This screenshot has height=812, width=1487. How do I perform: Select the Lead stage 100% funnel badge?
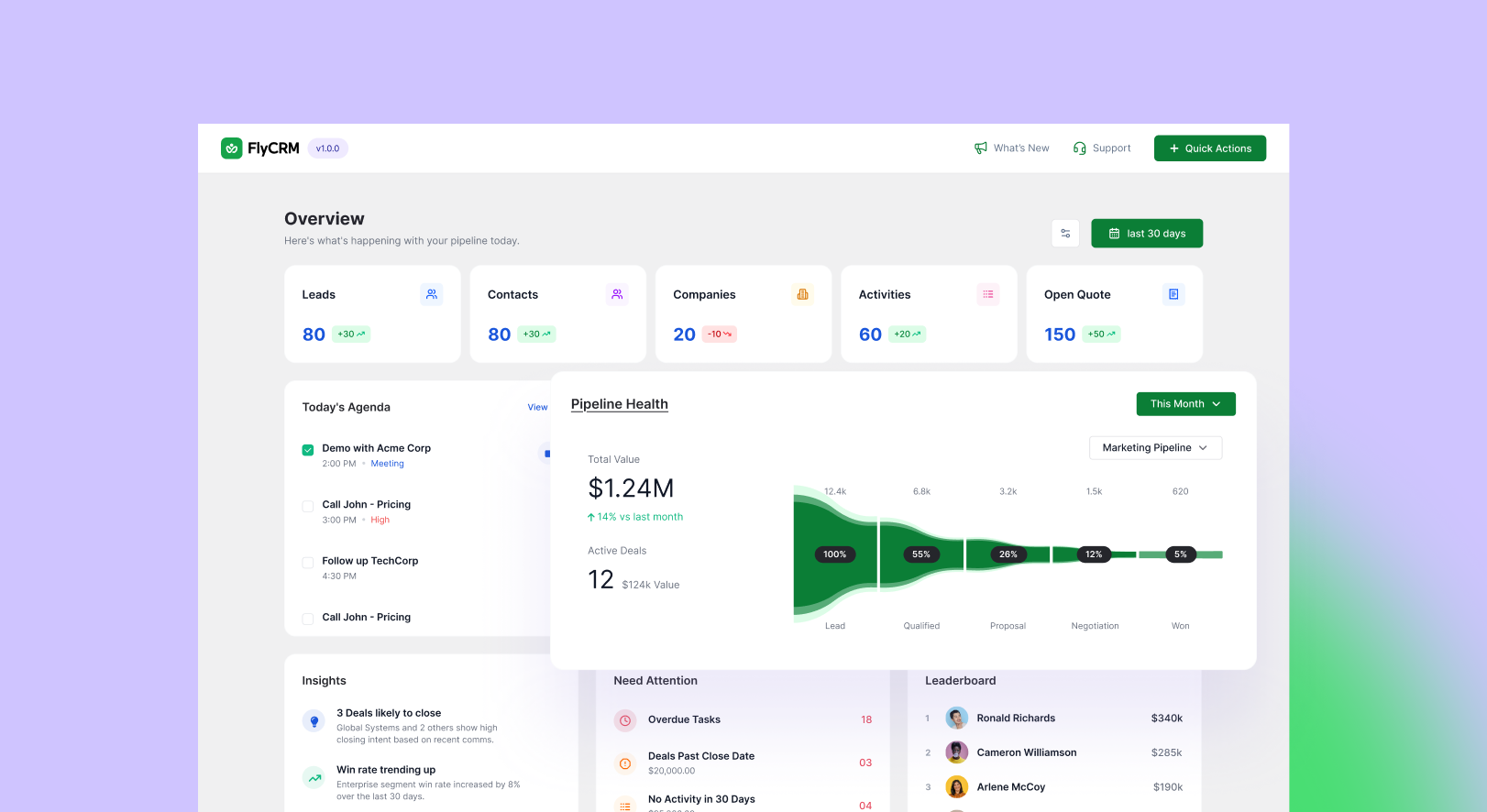point(835,554)
